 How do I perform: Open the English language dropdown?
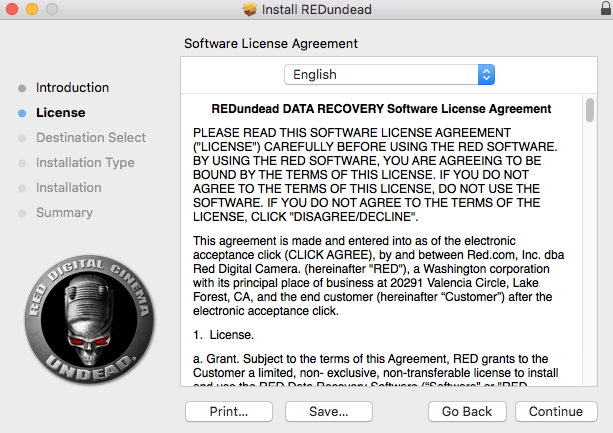tap(389, 75)
